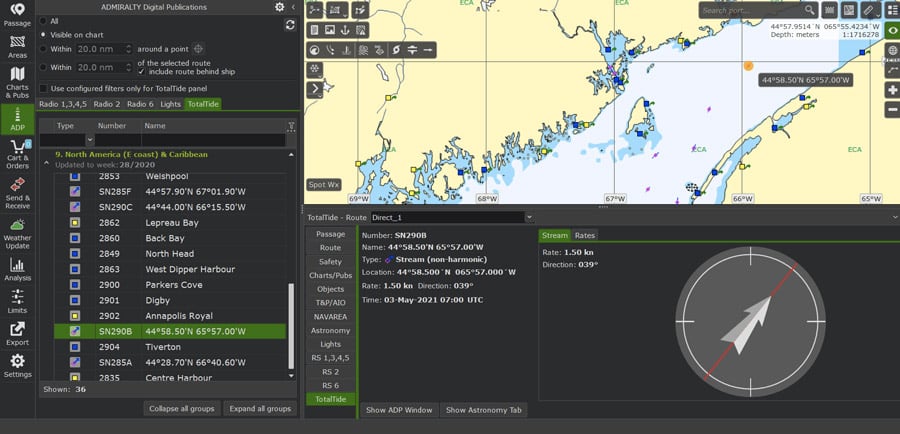This screenshot has width=900, height=434.
Task: Adjust around-a-point distance stepper
Action: [x=129, y=49]
